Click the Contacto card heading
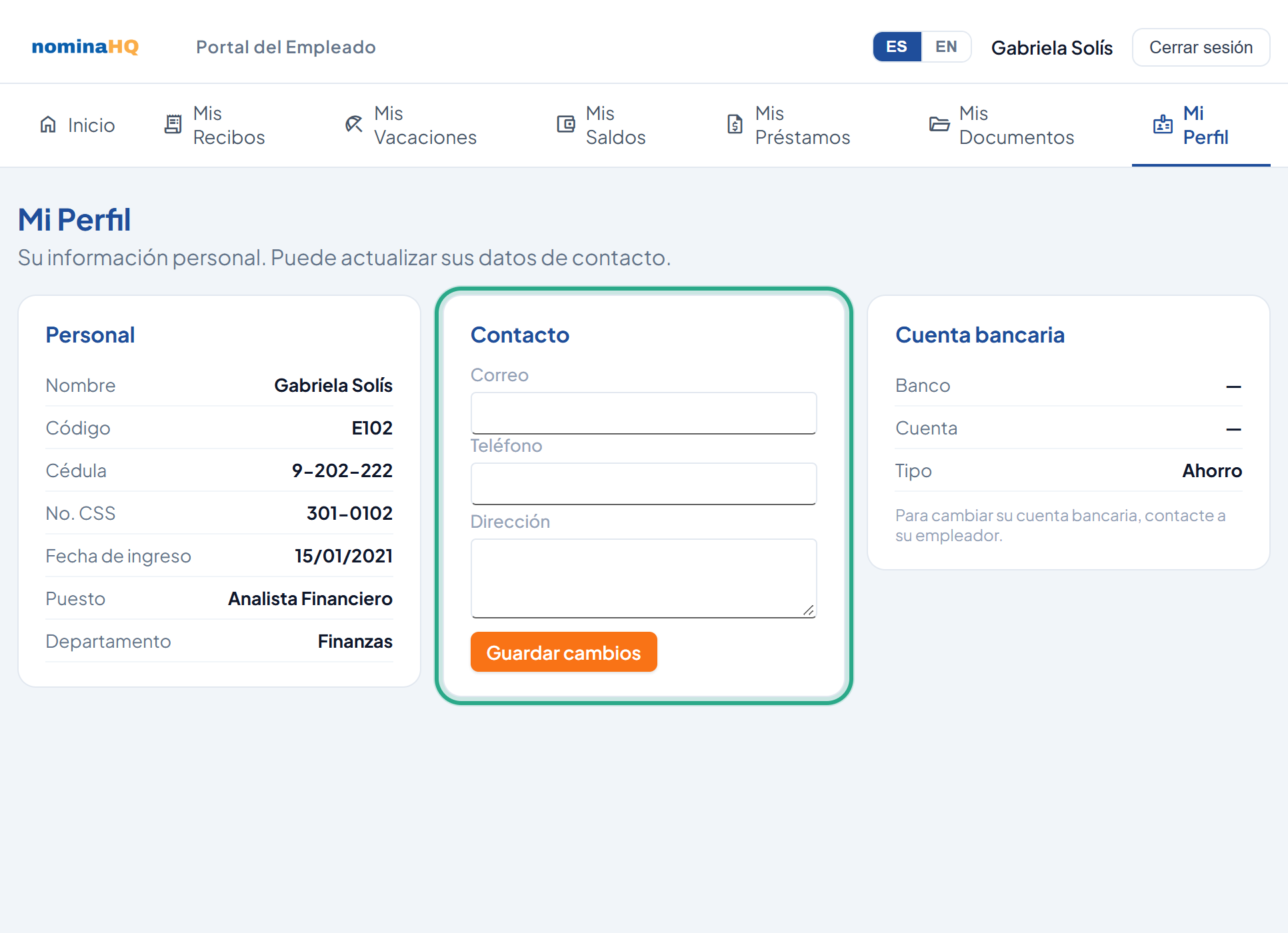Image resolution: width=1288 pixels, height=933 pixels. (x=520, y=335)
